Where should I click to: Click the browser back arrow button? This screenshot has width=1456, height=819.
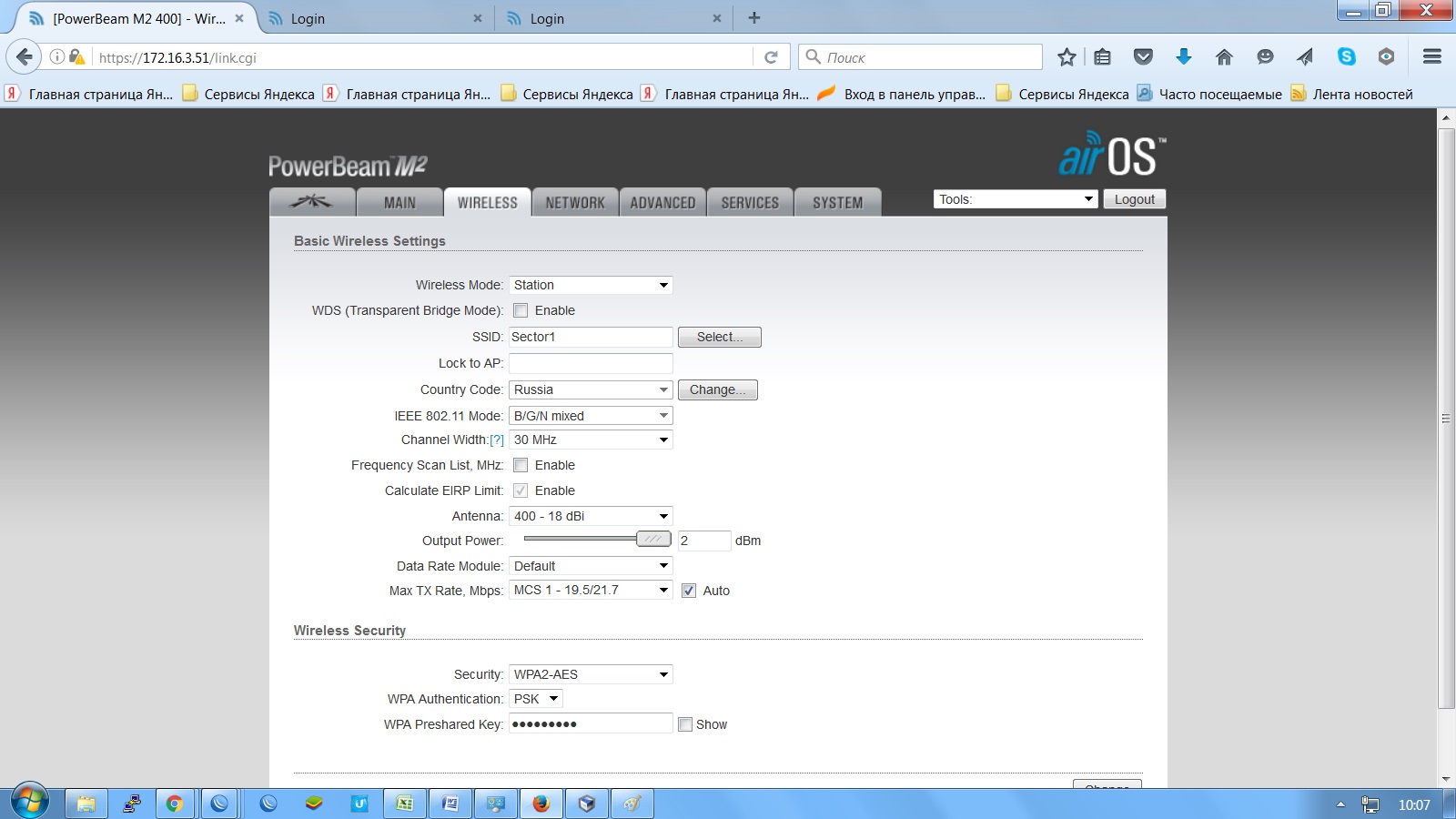(x=25, y=56)
